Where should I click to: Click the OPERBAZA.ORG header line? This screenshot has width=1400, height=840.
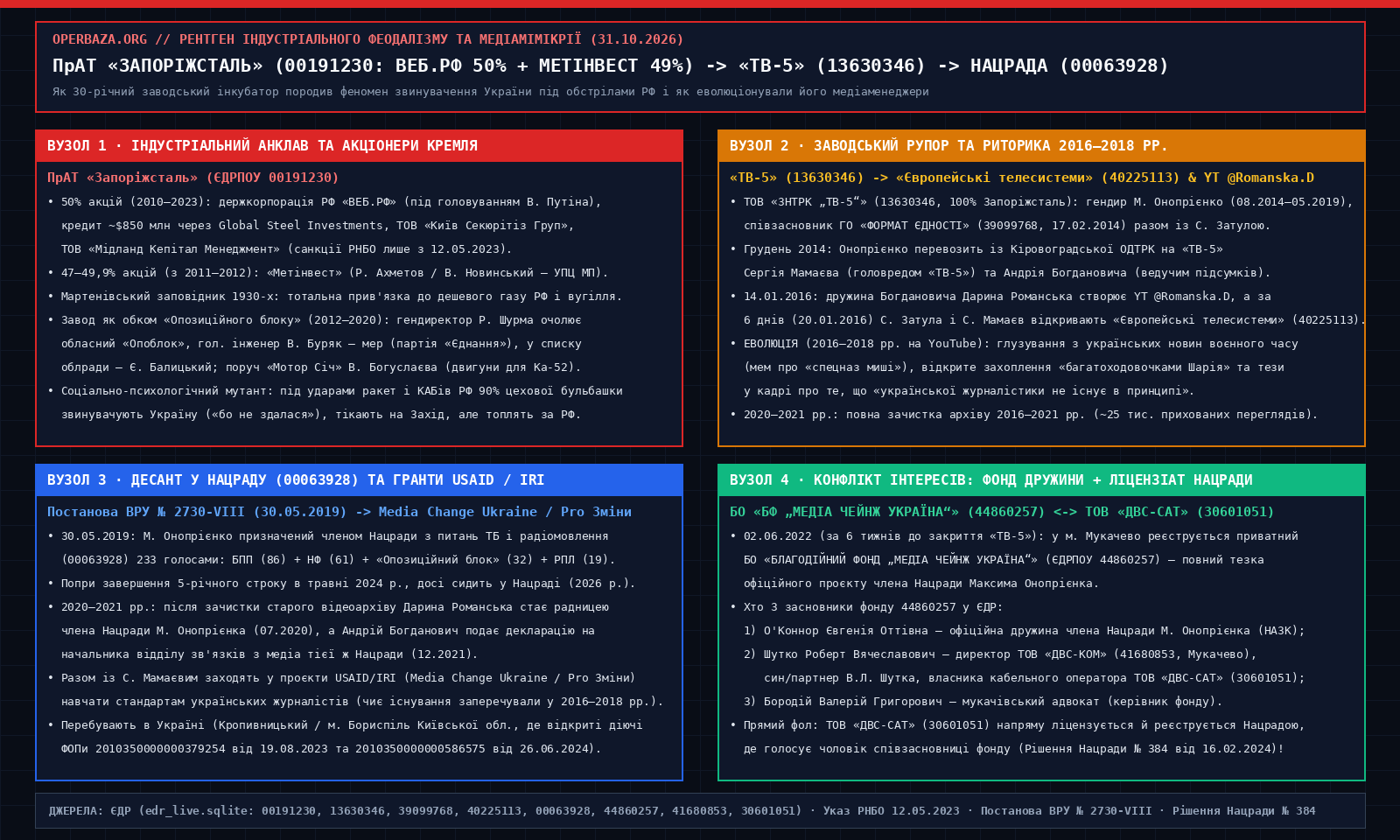coord(367,39)
